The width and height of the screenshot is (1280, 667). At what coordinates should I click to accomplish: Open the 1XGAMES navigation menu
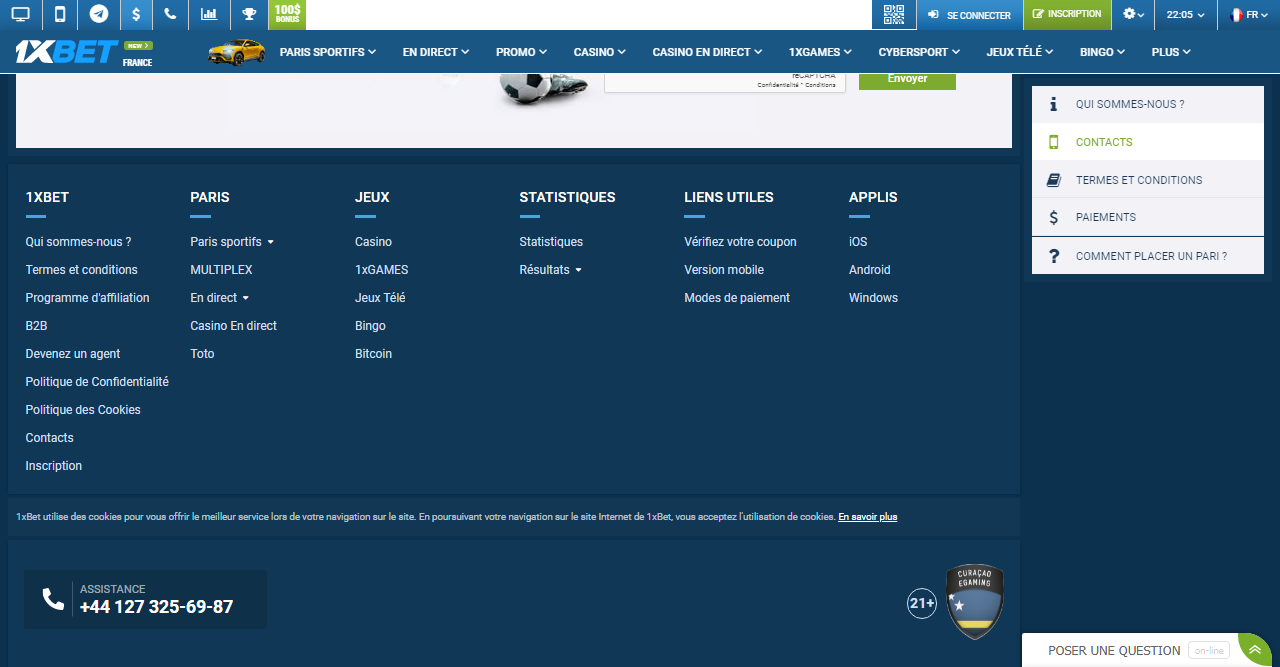point(820,52)
